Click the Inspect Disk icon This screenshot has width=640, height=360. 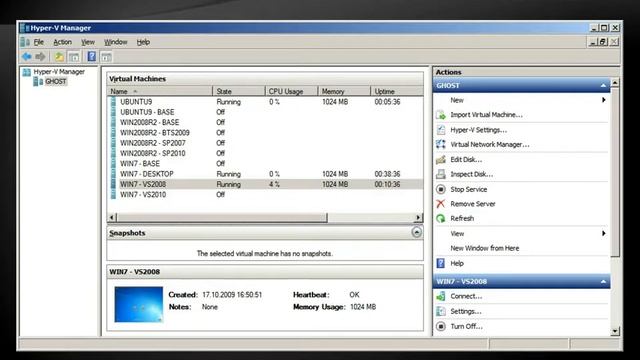tap(441, 174)
